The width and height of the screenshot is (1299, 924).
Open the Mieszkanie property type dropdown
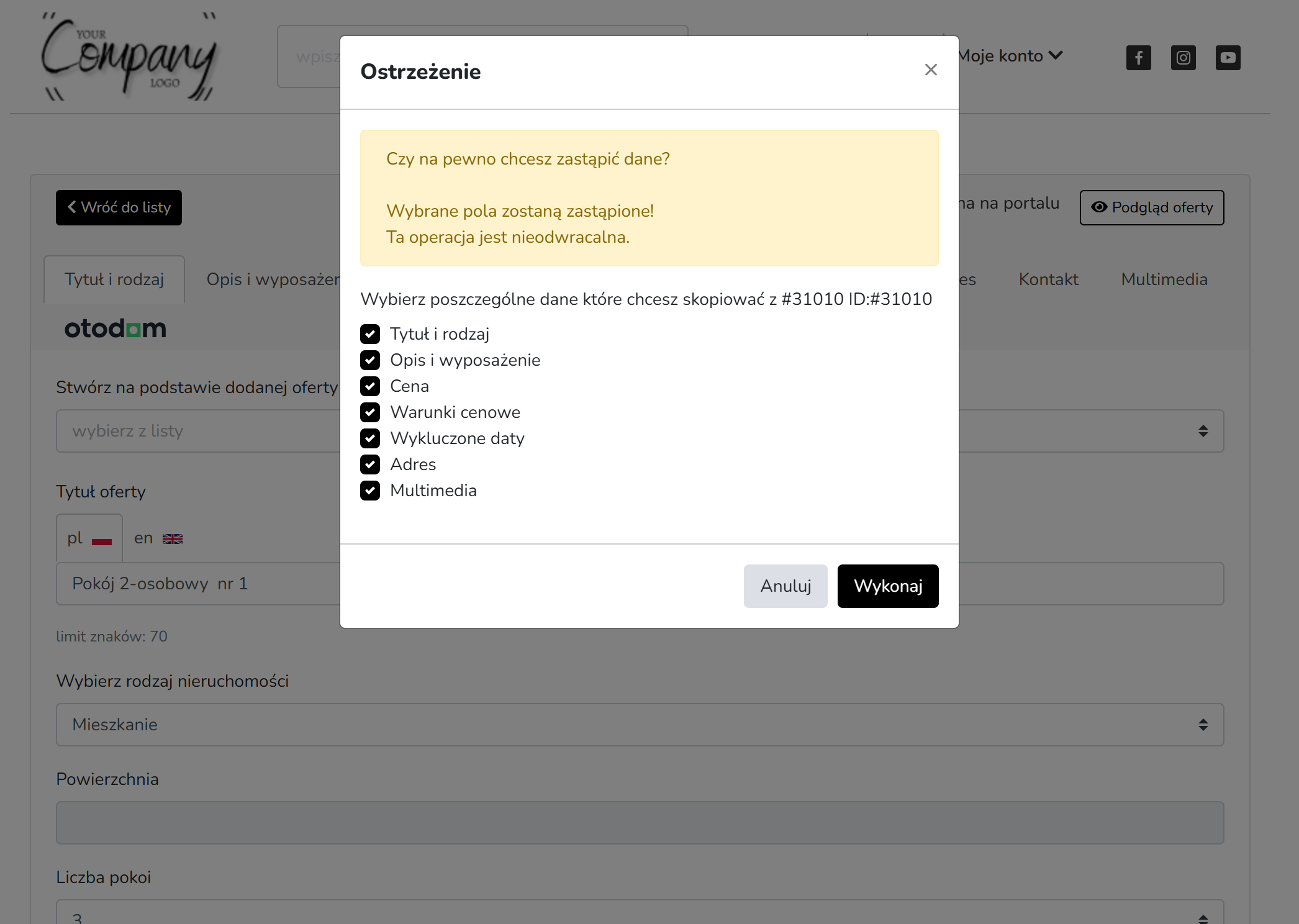(x=640, y=725)
